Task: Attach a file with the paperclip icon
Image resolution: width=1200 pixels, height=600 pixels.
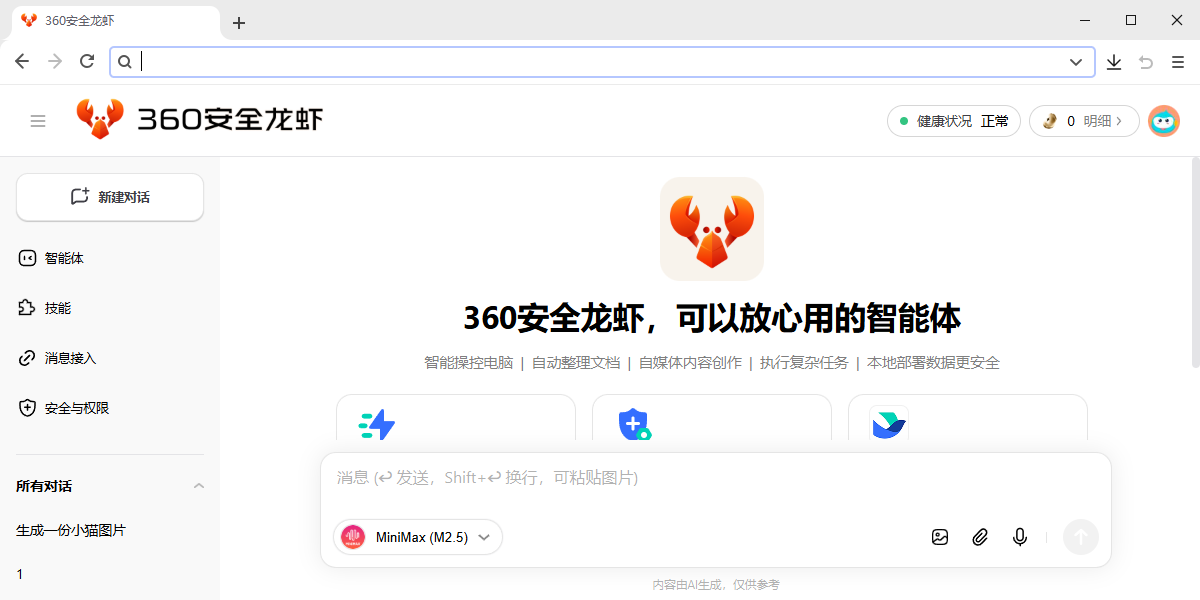Action: click(980, 537)
